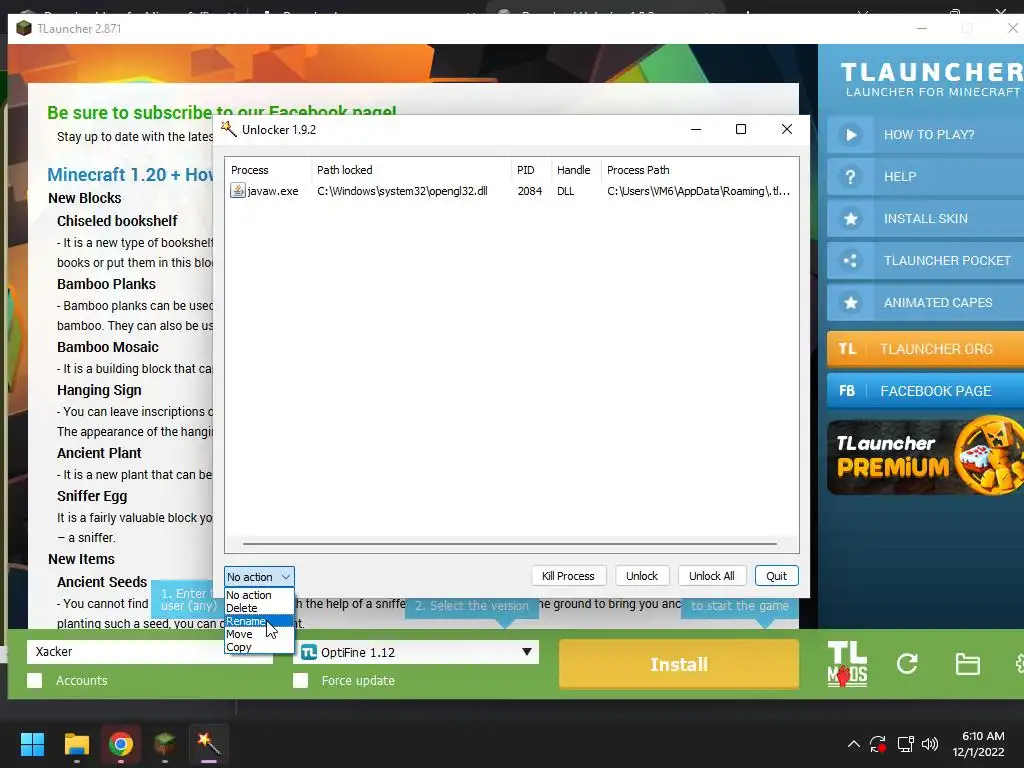
Task: Close the Unlocker window
Action: [787, 129]
